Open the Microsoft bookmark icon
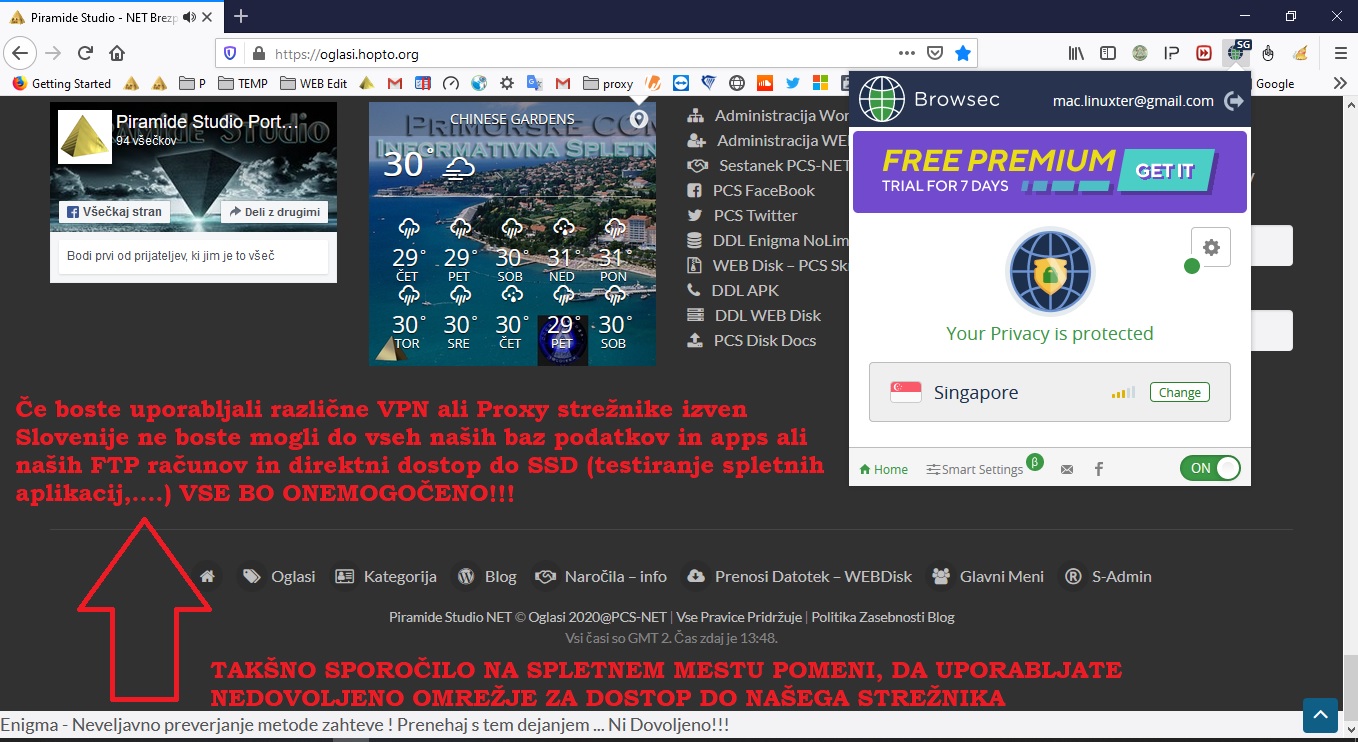 [820, 83]
